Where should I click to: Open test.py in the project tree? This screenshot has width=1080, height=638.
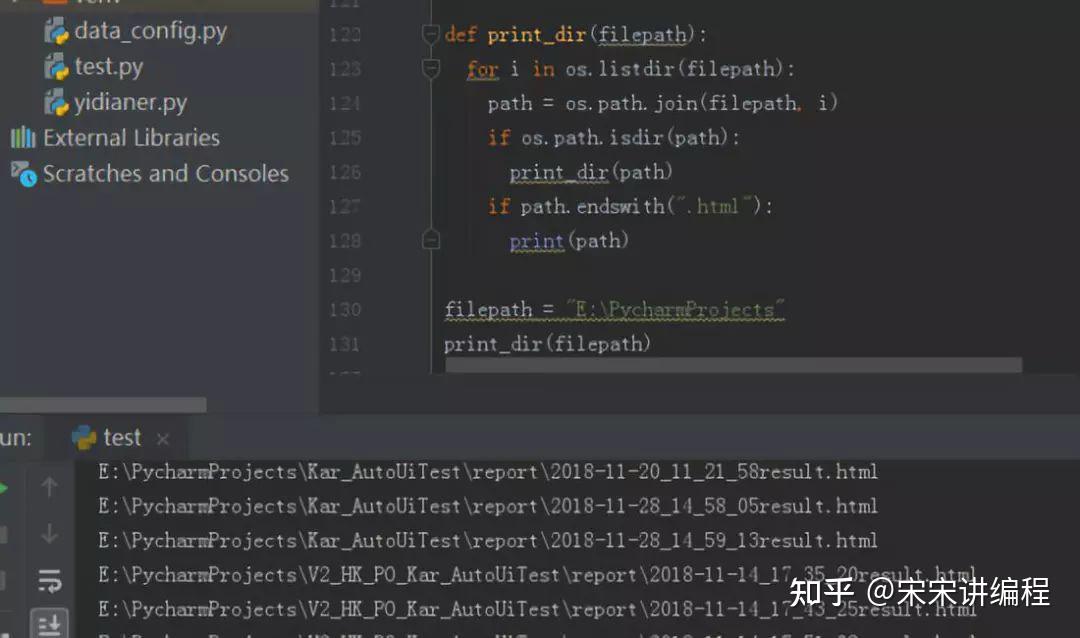click(108, 67)
